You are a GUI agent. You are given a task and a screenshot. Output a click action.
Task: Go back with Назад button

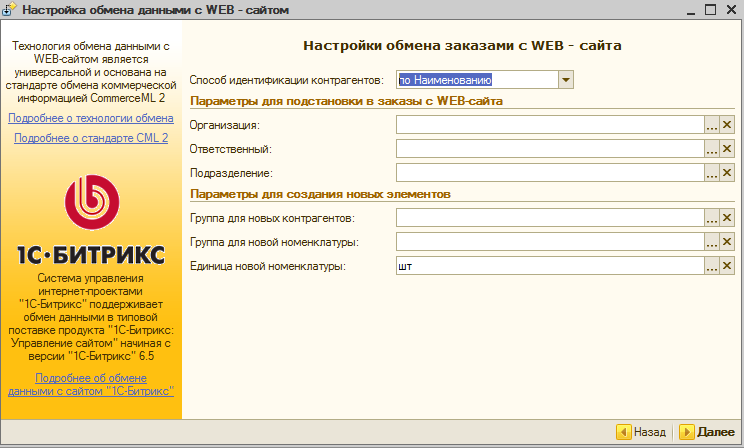coord(642,432)
